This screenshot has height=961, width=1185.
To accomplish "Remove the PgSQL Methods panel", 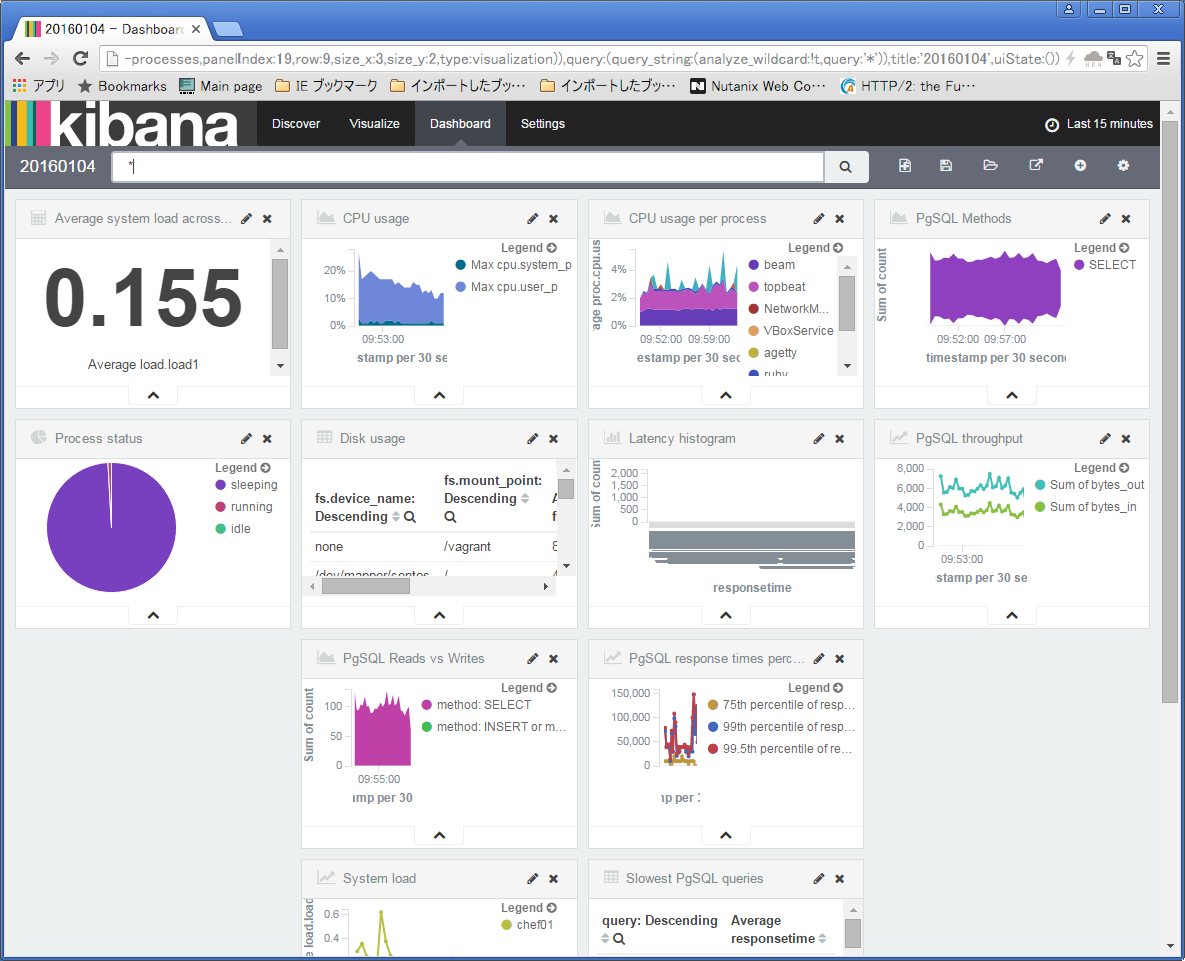I will click(1126, 218).
